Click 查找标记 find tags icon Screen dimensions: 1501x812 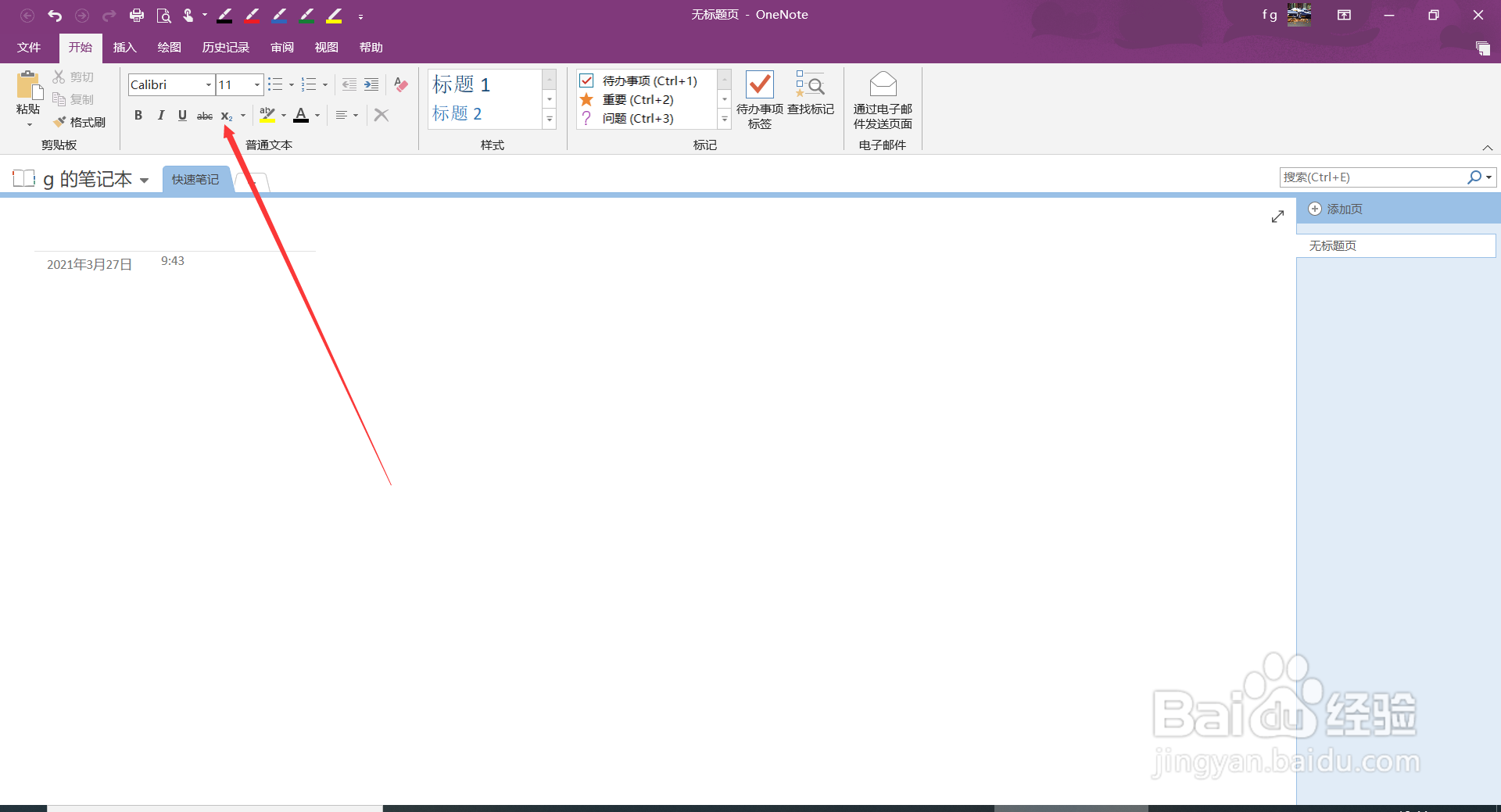click(x=810, y=92)
